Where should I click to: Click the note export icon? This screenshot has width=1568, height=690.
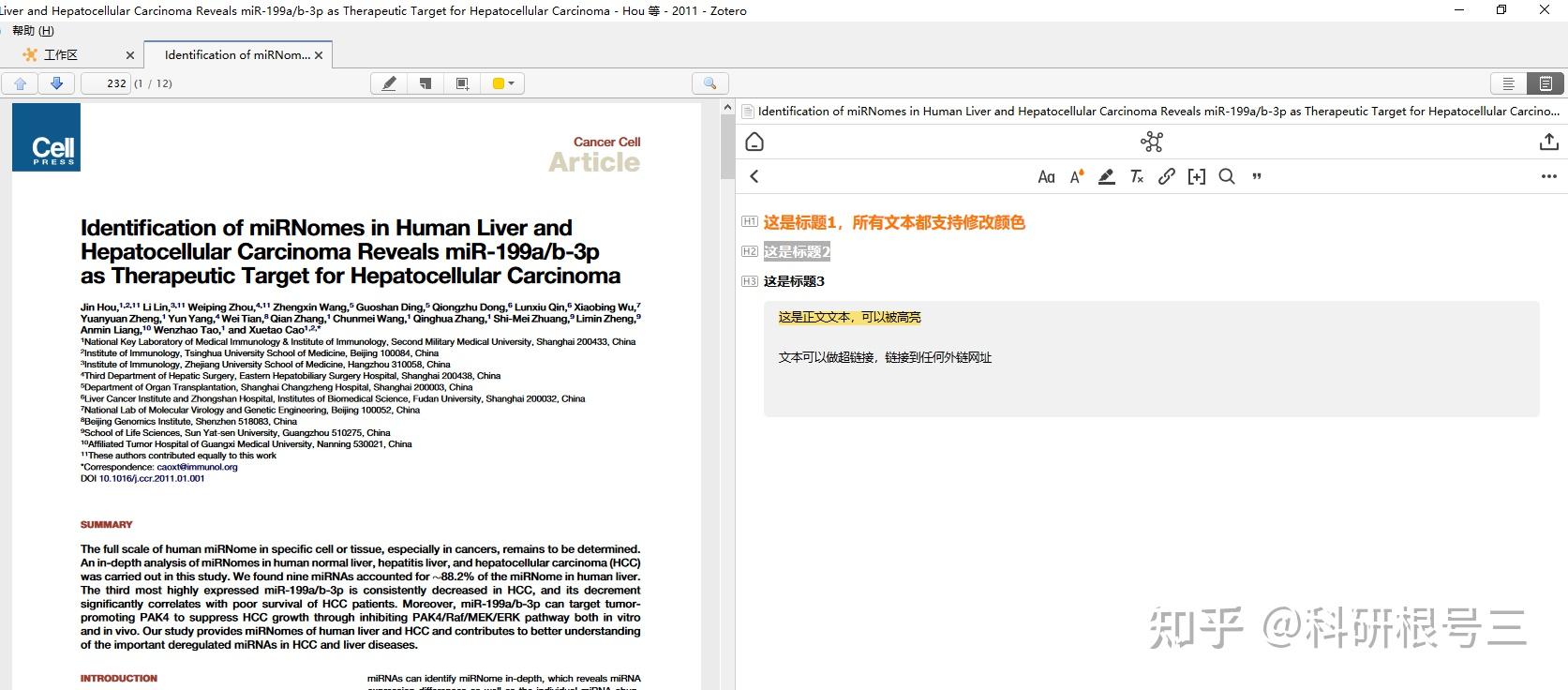tap(1548, 142)
